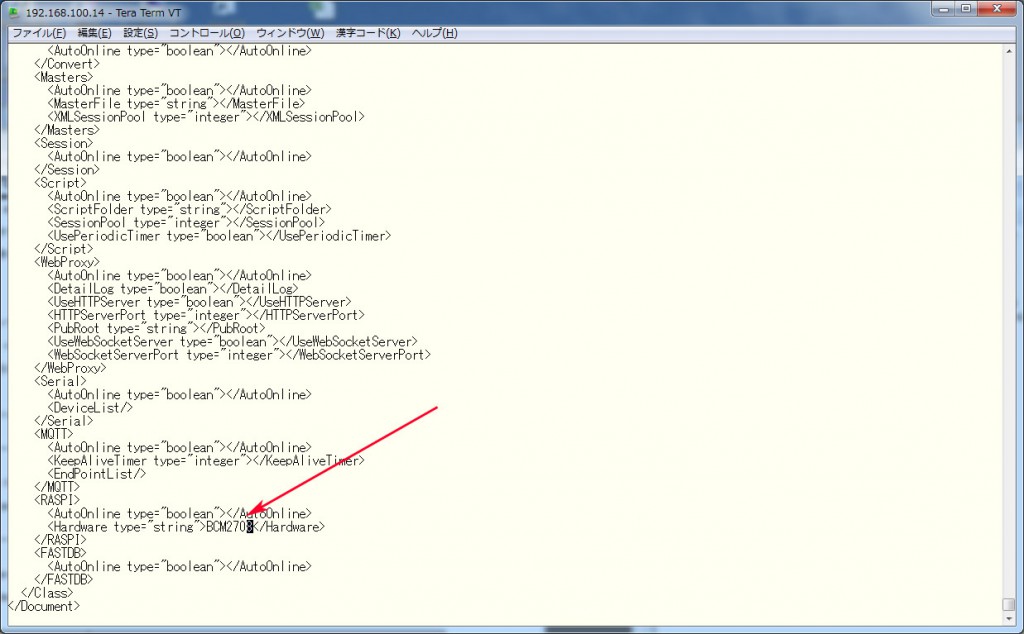The width and height of the screenshot is (1024, 634).
Task: Click the <DeviceList/> line
Action: 90,408
